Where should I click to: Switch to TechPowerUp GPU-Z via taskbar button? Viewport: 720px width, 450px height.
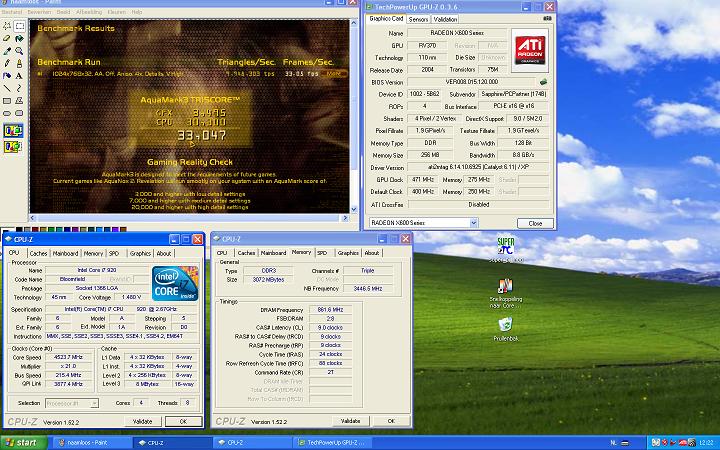[x=334, y=443]
